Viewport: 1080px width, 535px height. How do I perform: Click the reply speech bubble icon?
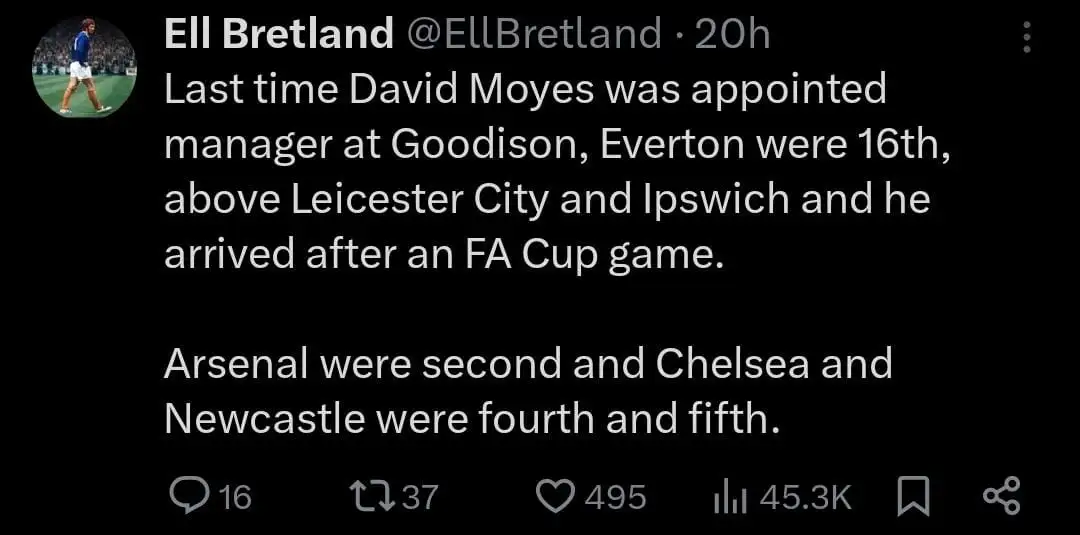(x=187, y=496)
